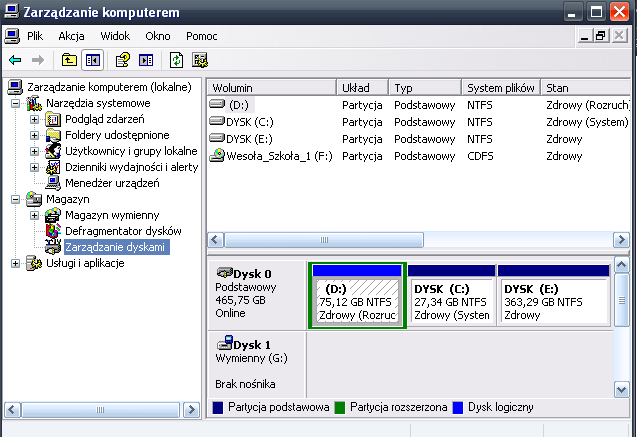Click the CD icon of Wesoła_Szkoła_1 (F:)
Image resolution: width=637 pixels, height=437 pixels.
click(217, 155)
